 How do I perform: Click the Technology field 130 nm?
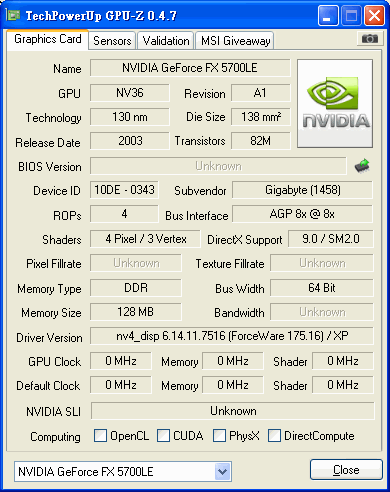(x=130, y=117)
